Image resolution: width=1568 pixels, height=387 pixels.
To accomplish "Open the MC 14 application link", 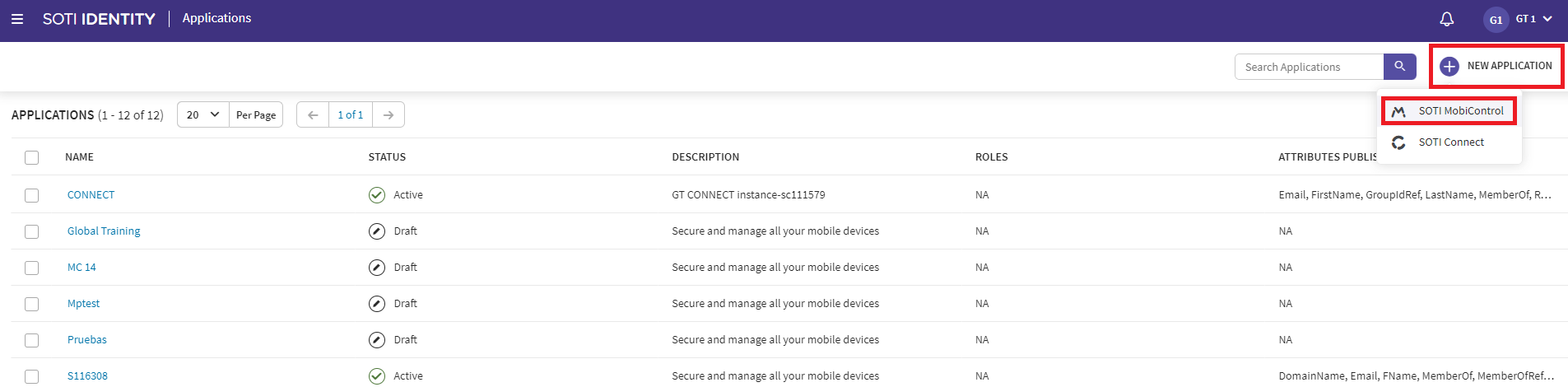I will (81, 268).
